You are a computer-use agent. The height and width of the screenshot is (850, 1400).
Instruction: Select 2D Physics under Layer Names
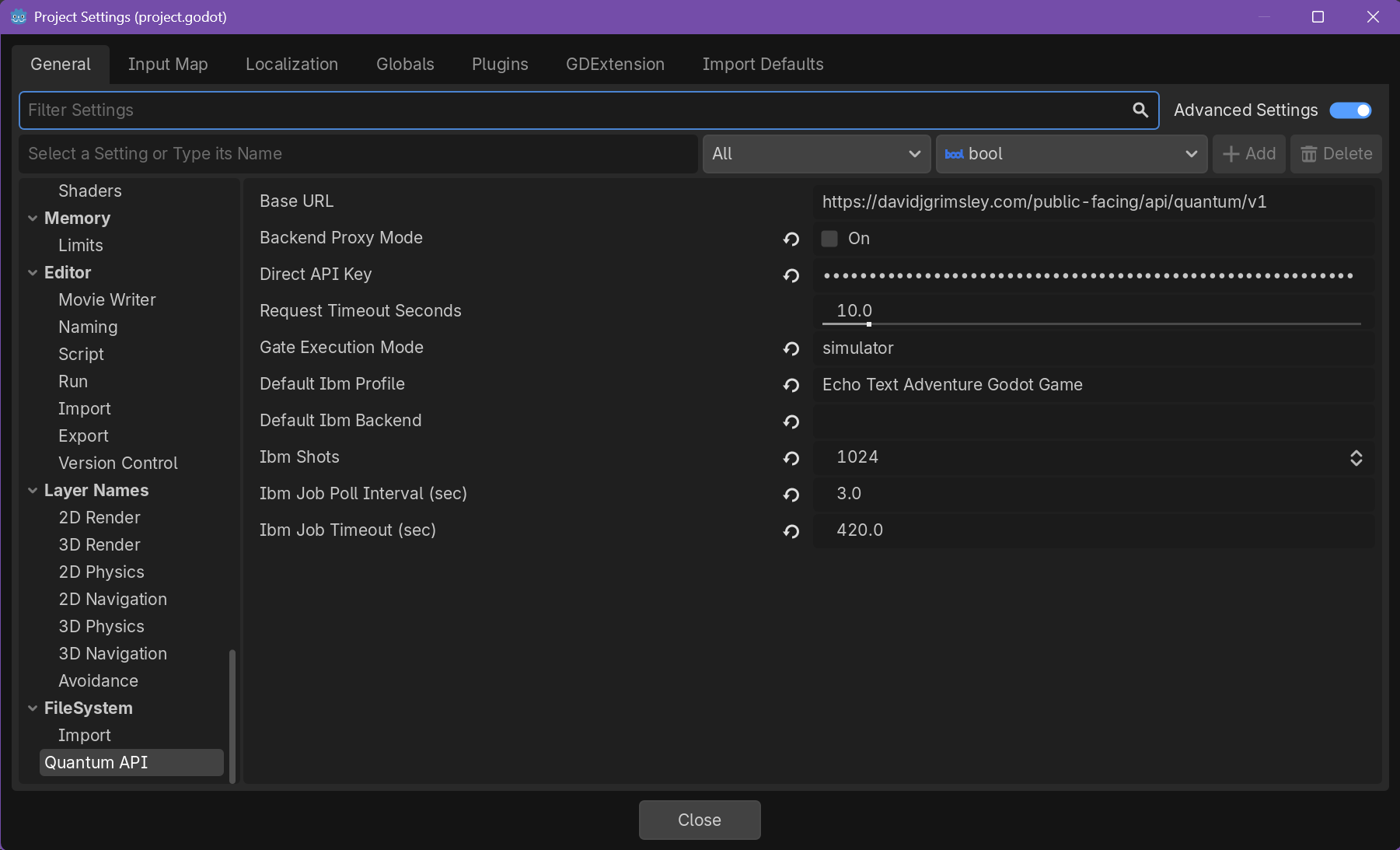[101, 572]
